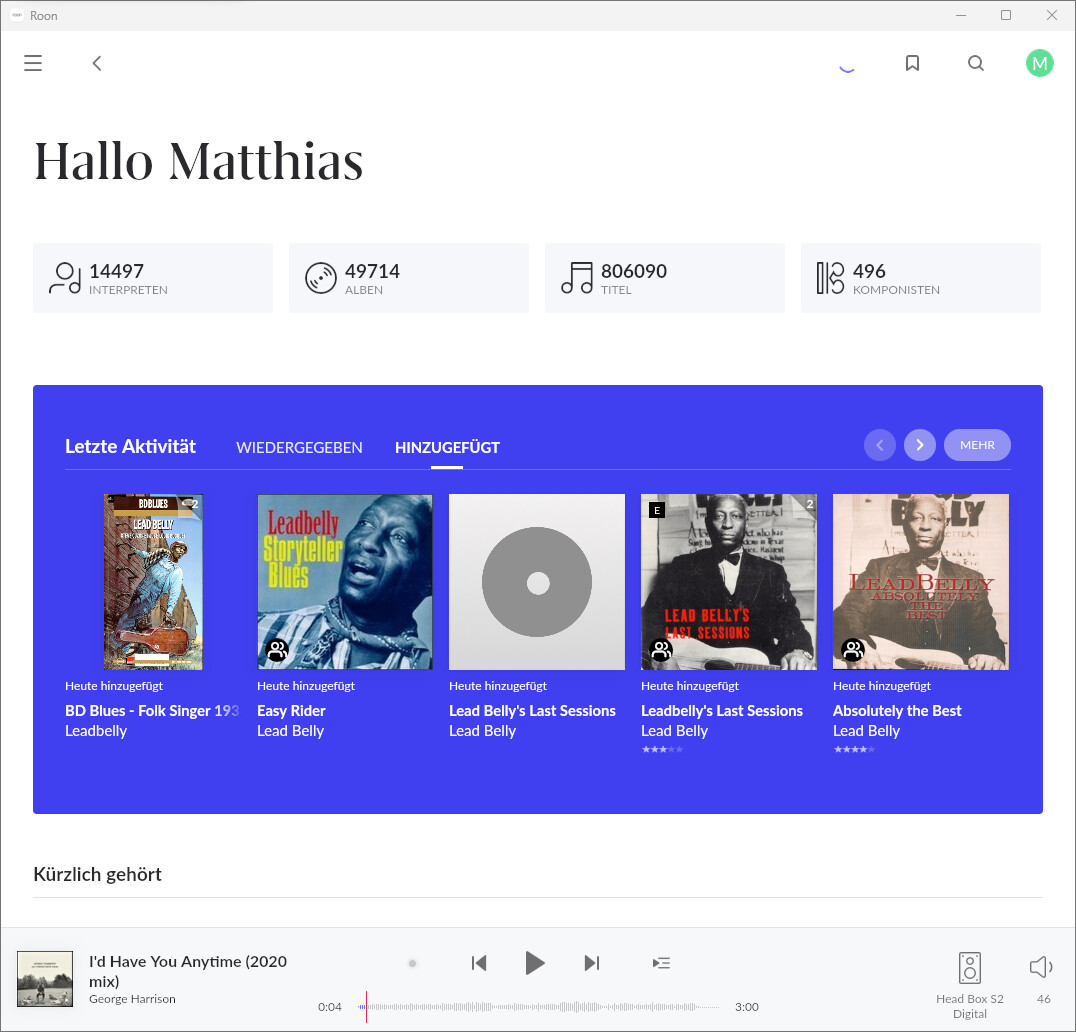Click the composers icon
Viewport: 1076px width, 1032px height.
pyautogui.click(x=830, y=278)
